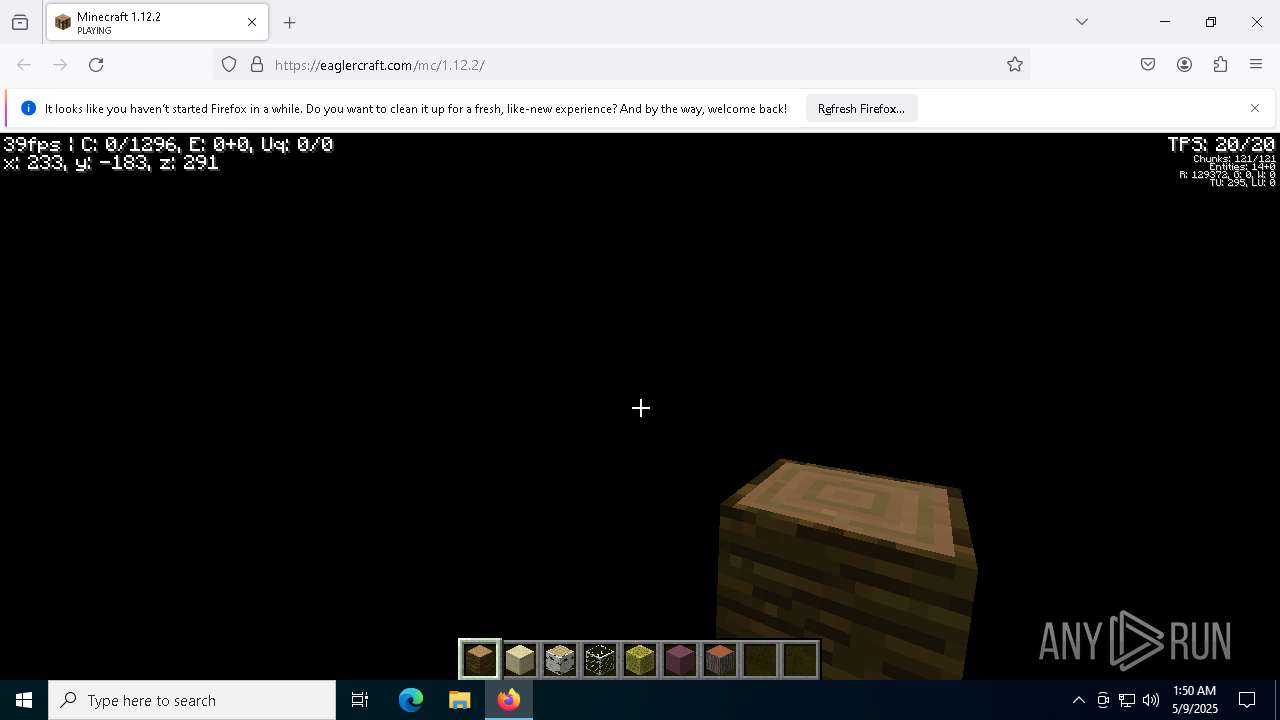The width and height of the screenshot is (1280, 720).
Task: Select the pale sandstone block hotbar slot
Action: coord(520,660)
